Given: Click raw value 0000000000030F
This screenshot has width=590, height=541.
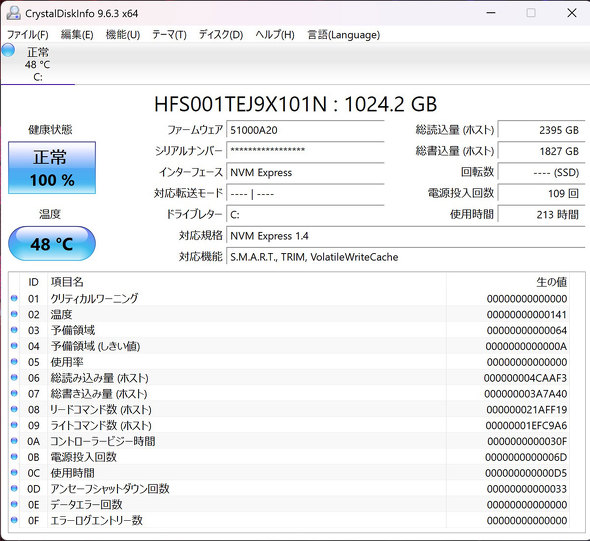Looking at the screenshot, I should pyautogui.click(x=527, y=441).
